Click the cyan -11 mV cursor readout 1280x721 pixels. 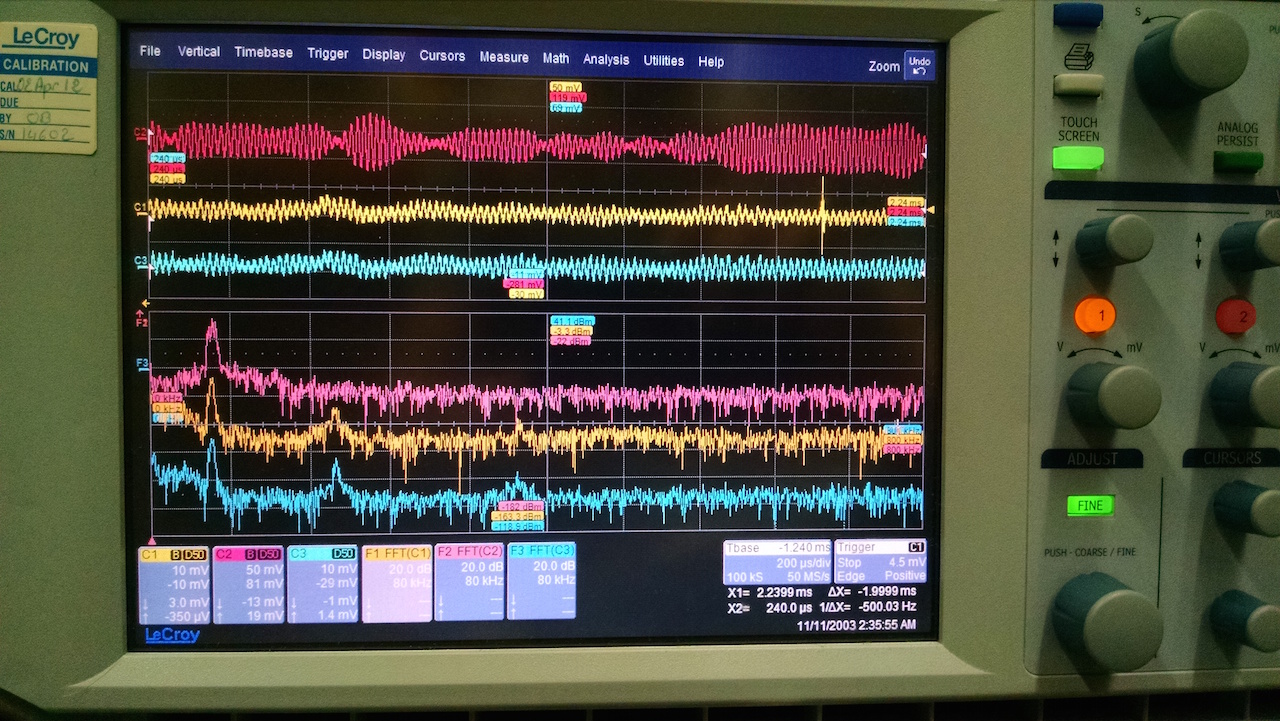(x=527, y=273)
